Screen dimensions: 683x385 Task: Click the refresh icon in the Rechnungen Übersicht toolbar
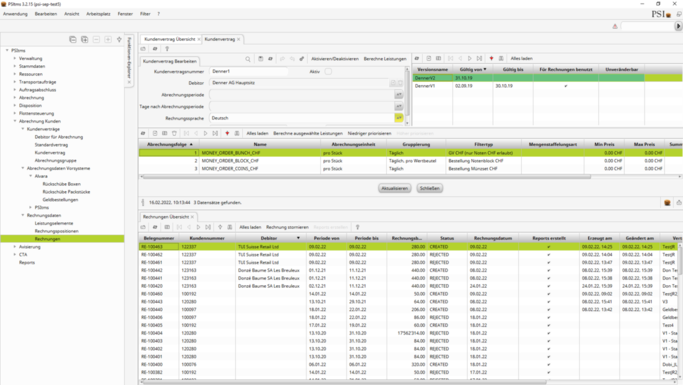tap(155, 227)
